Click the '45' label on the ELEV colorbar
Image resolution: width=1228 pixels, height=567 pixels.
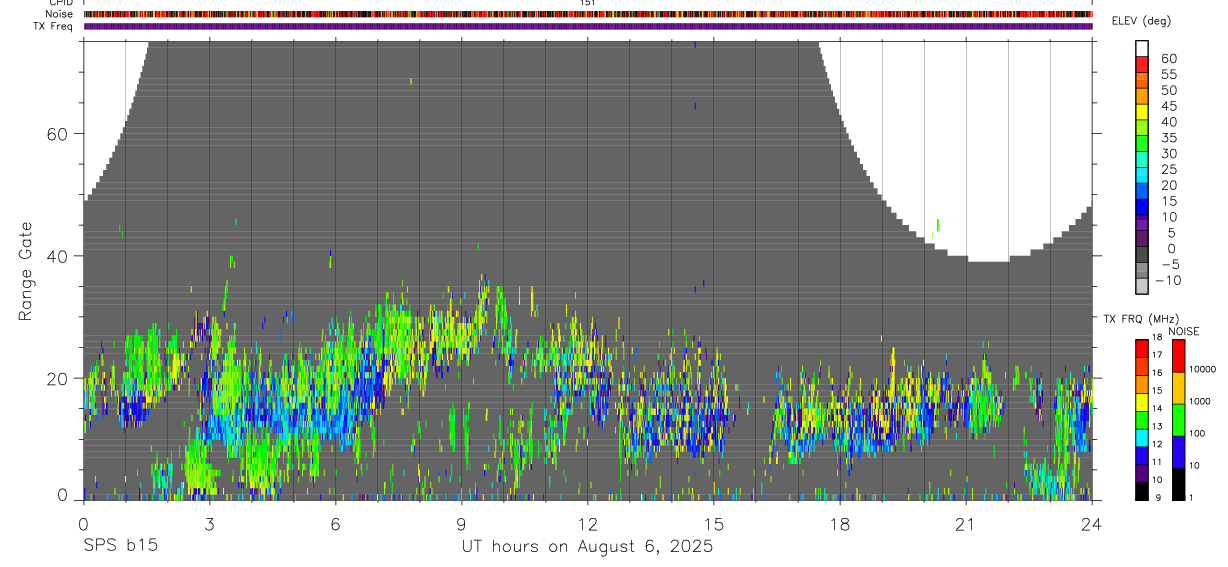1167,106
